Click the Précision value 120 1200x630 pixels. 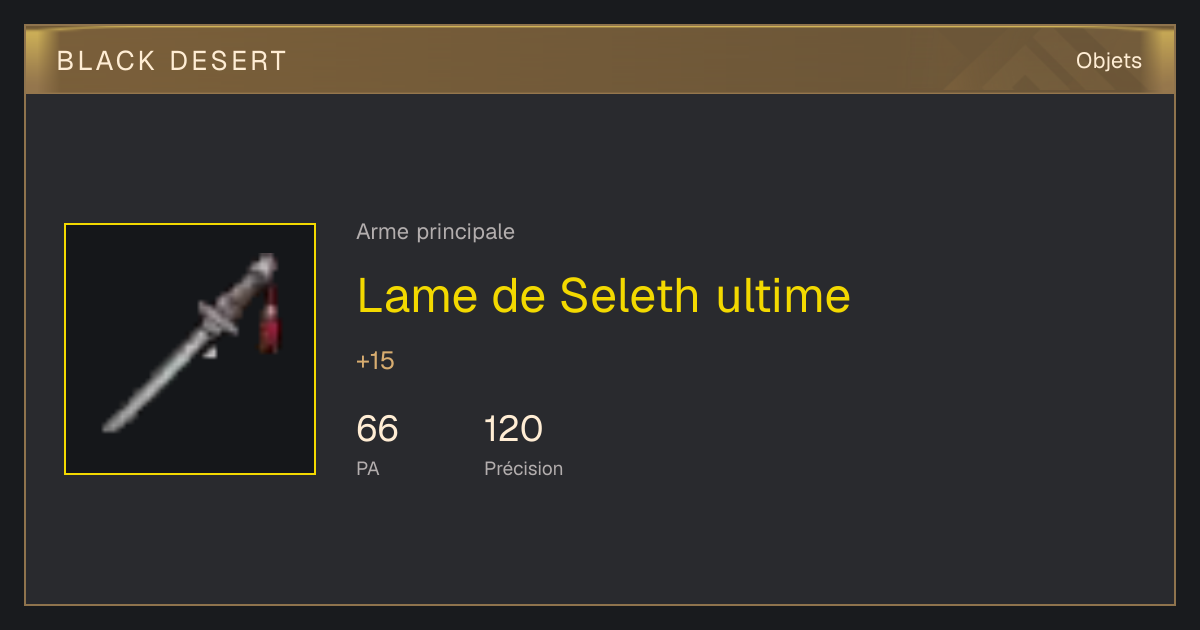click(x=513, y=429)
